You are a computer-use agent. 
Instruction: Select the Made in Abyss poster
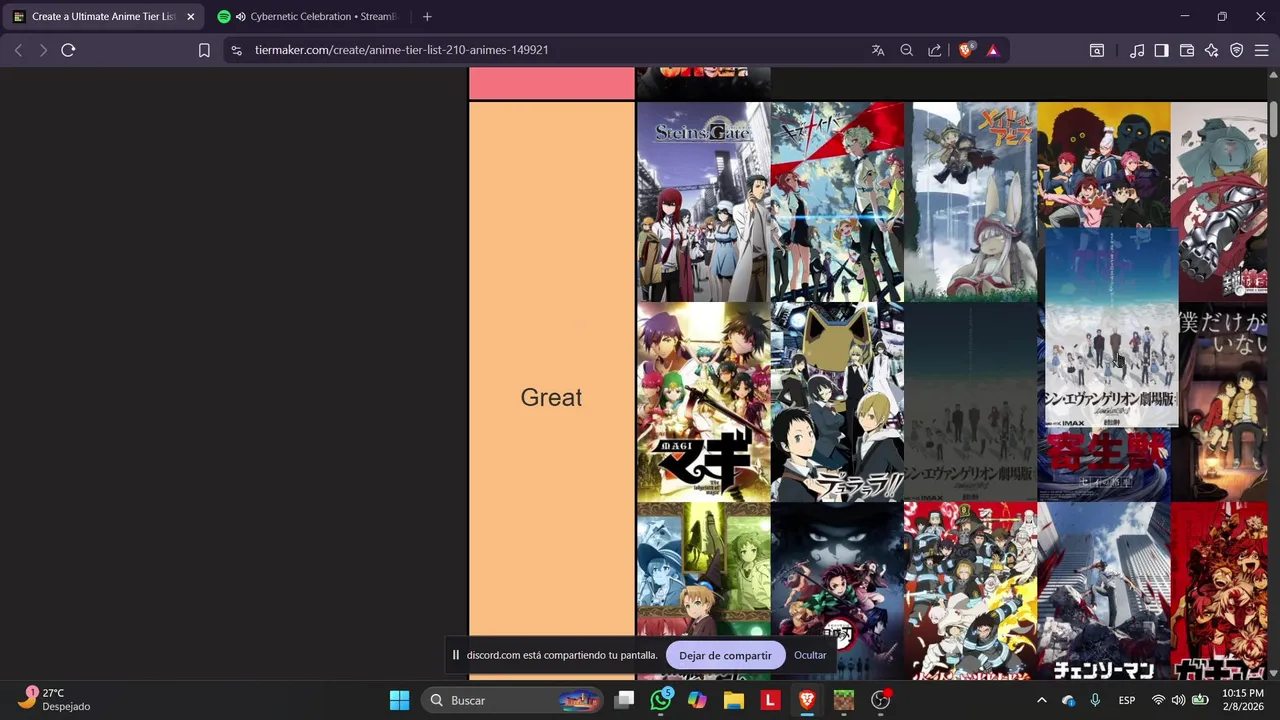[x=970, y=201]
